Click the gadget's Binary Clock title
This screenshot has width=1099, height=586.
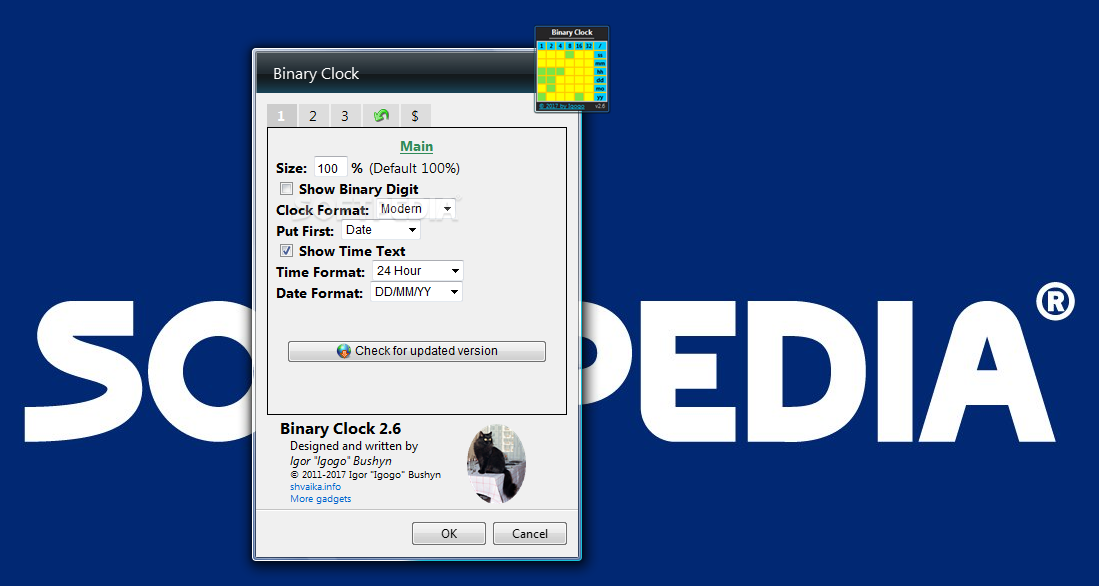point(572,32)
